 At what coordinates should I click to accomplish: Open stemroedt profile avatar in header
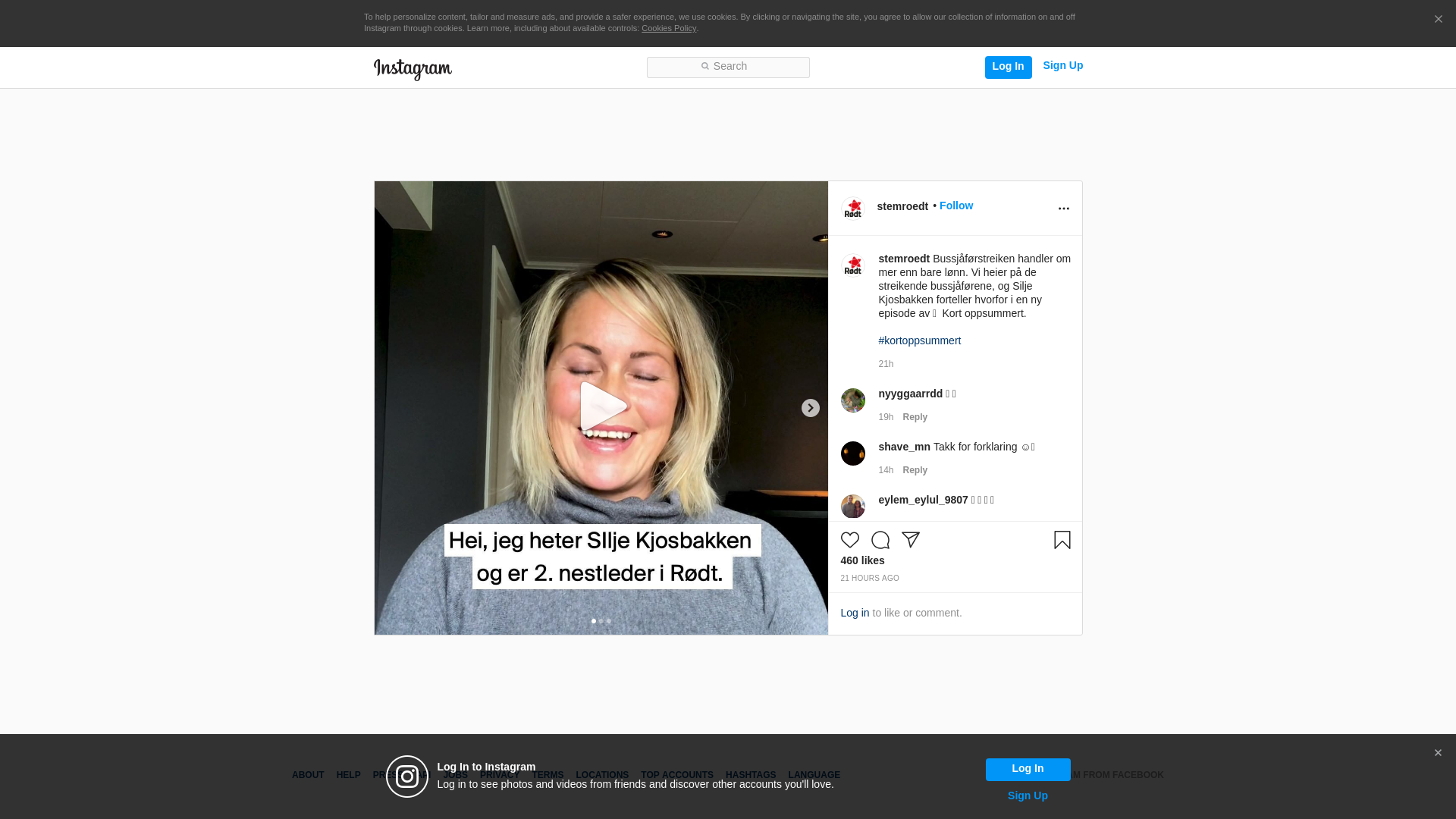coord(852,208)
